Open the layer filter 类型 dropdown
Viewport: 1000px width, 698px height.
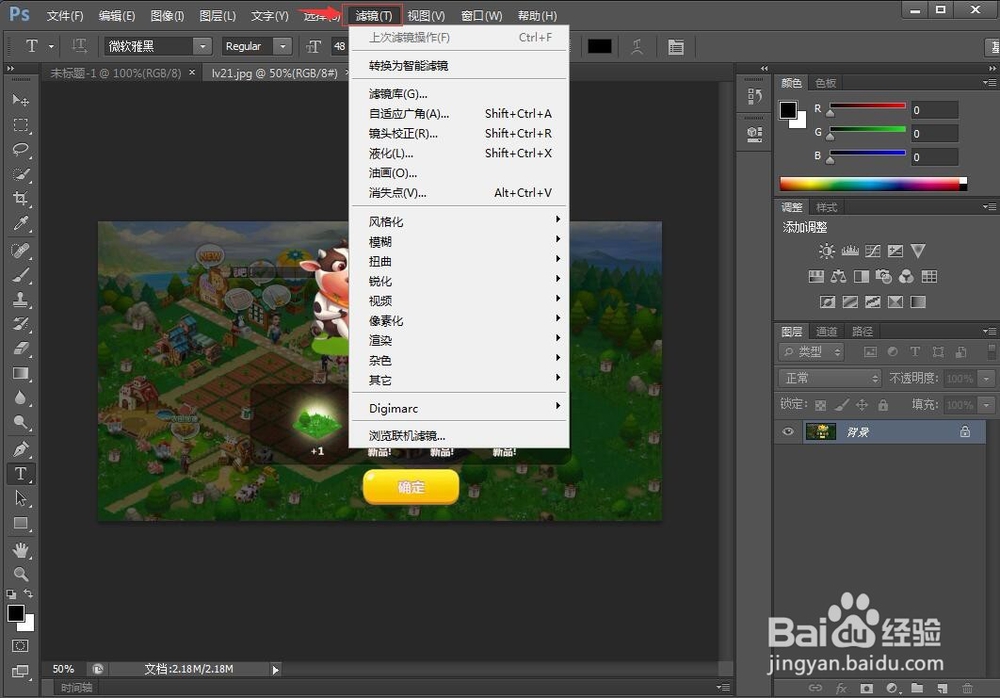tap(811, 352)
